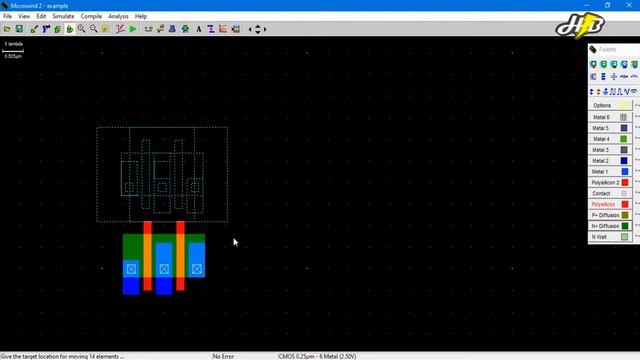The width and height of the screenshot is (640, 360).
Task: Toggle the palette display toolbar icon
Action: click(236, 29)
